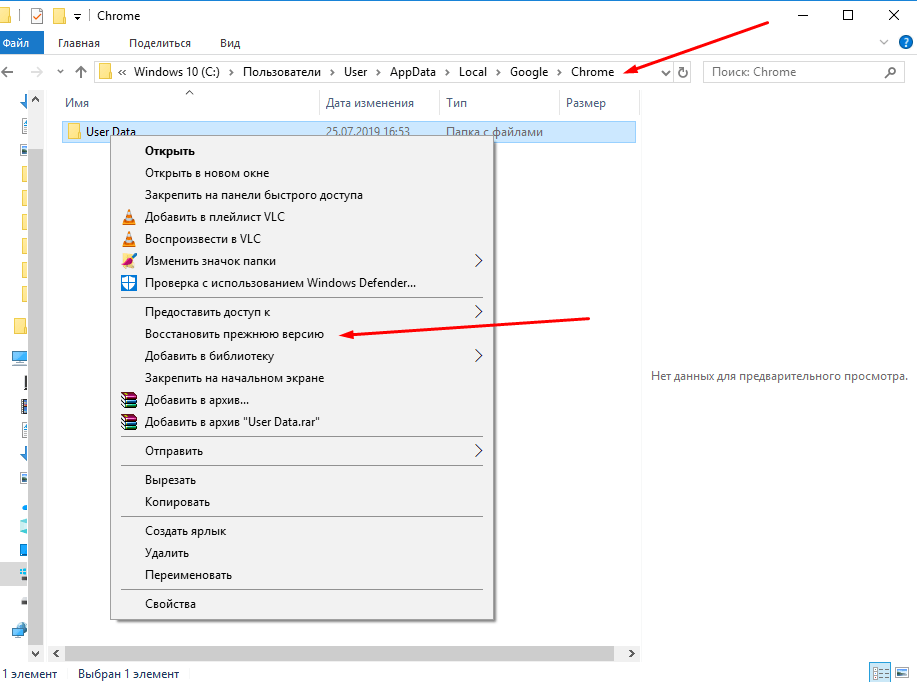Click the Properties quick access toolbar icon
The image size is (917, 682).
tap(37, 16)
